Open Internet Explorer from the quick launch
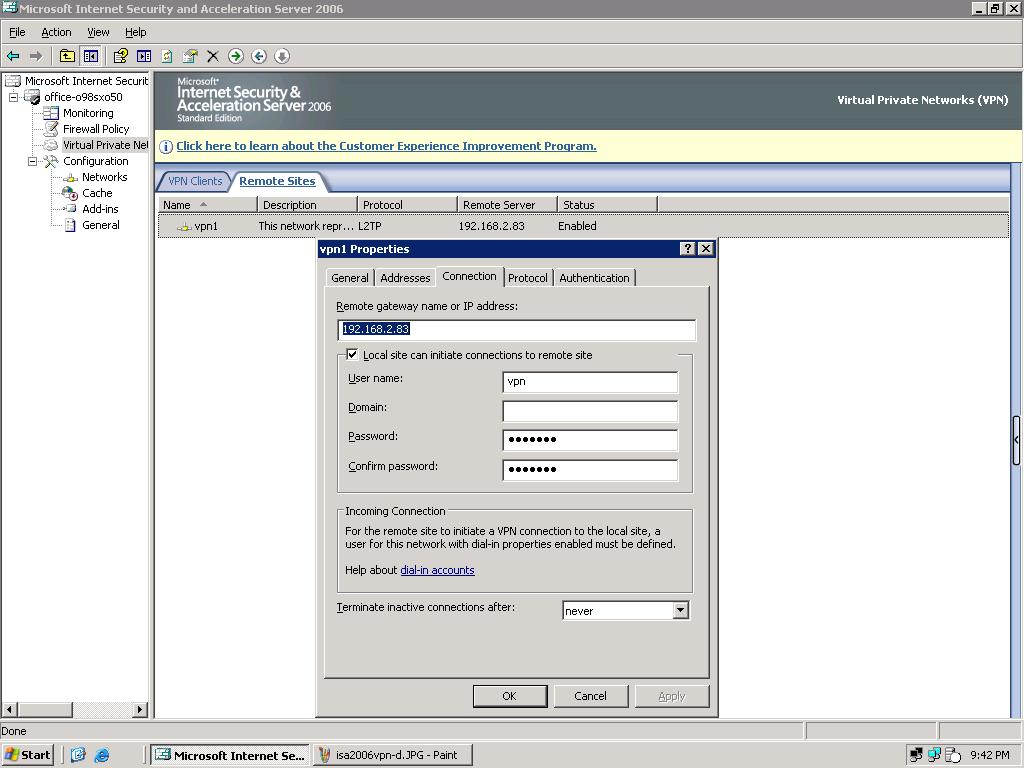The height and width of the screenshot is (768, 1024). pyautogui.click(x=102, y=756)
